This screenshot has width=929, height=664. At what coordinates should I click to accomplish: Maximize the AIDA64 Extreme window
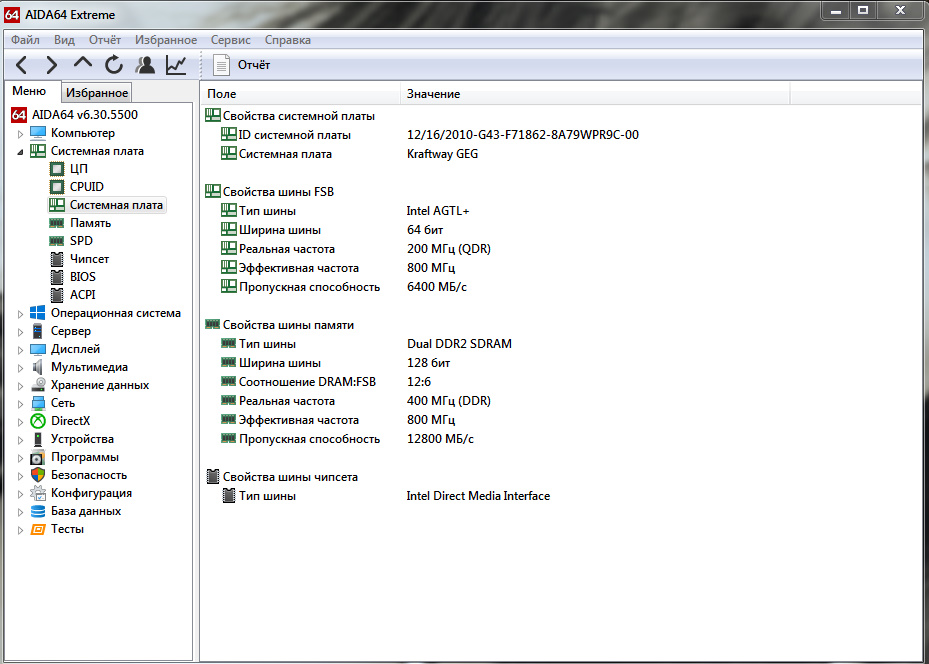tap(863, 11)
